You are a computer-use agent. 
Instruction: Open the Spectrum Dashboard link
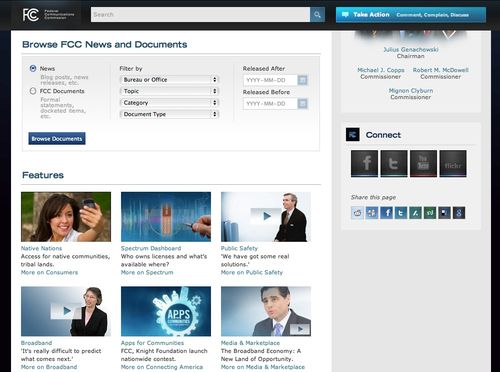[151, 248]
